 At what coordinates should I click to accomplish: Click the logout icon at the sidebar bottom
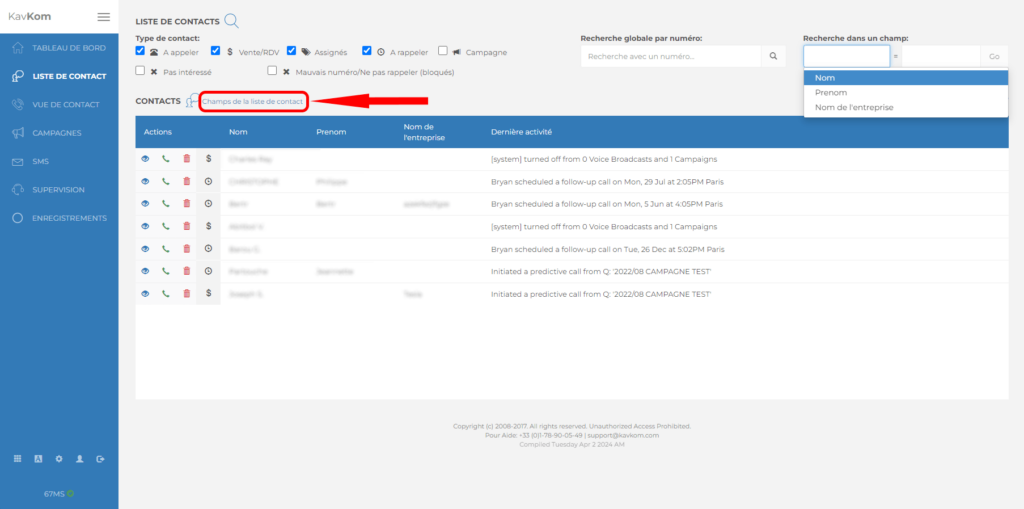click(100, 459)
